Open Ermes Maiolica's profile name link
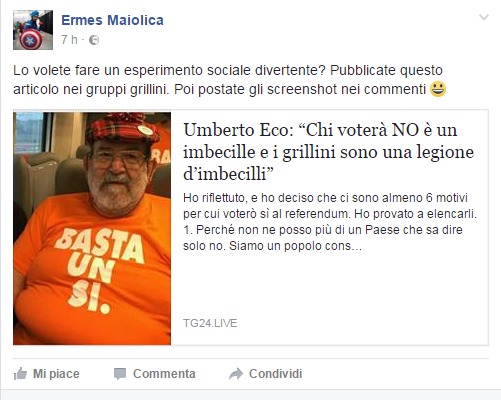 pyautogui.click(x=112, y=20)
